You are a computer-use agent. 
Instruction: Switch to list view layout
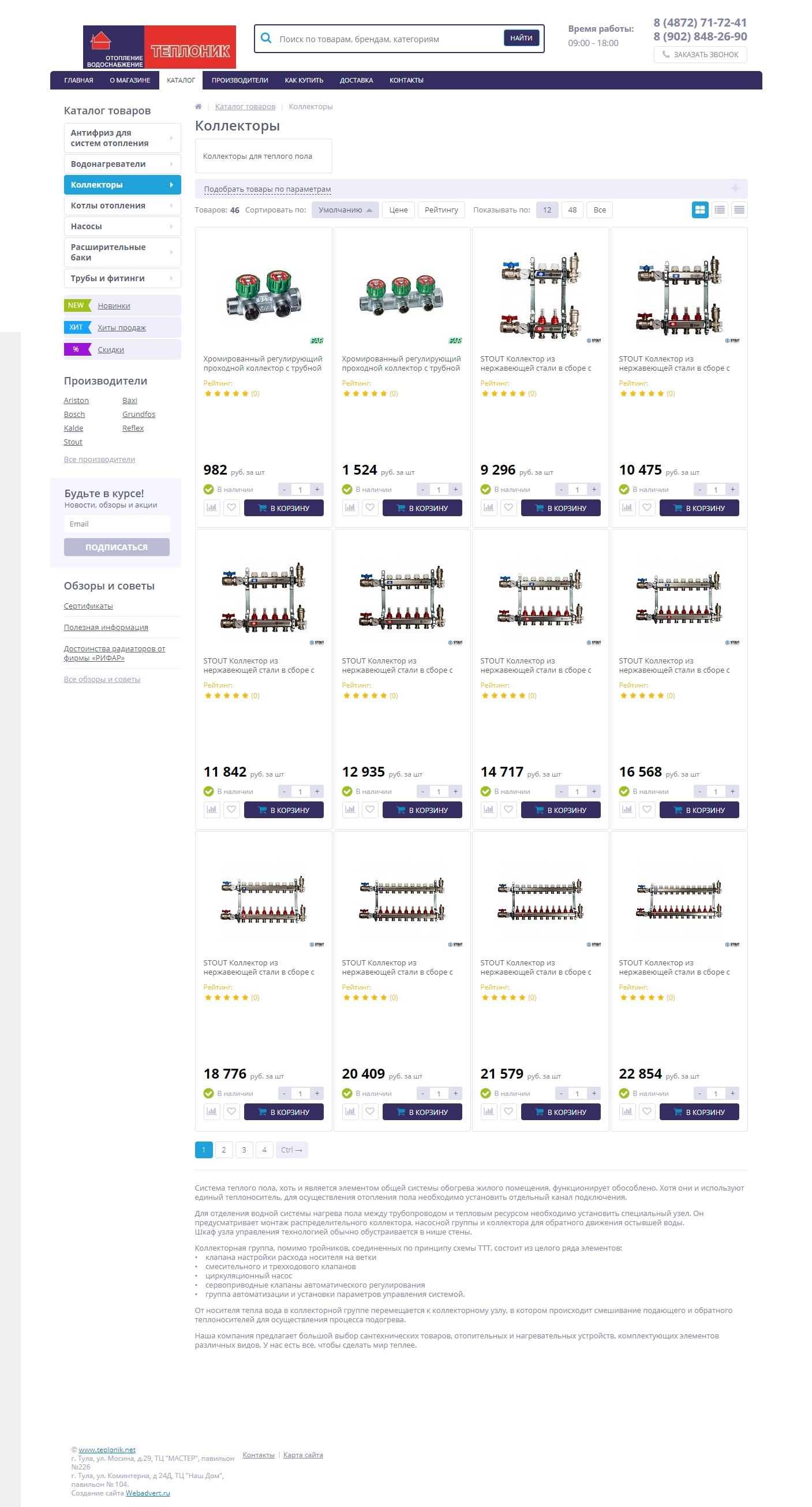720,210
